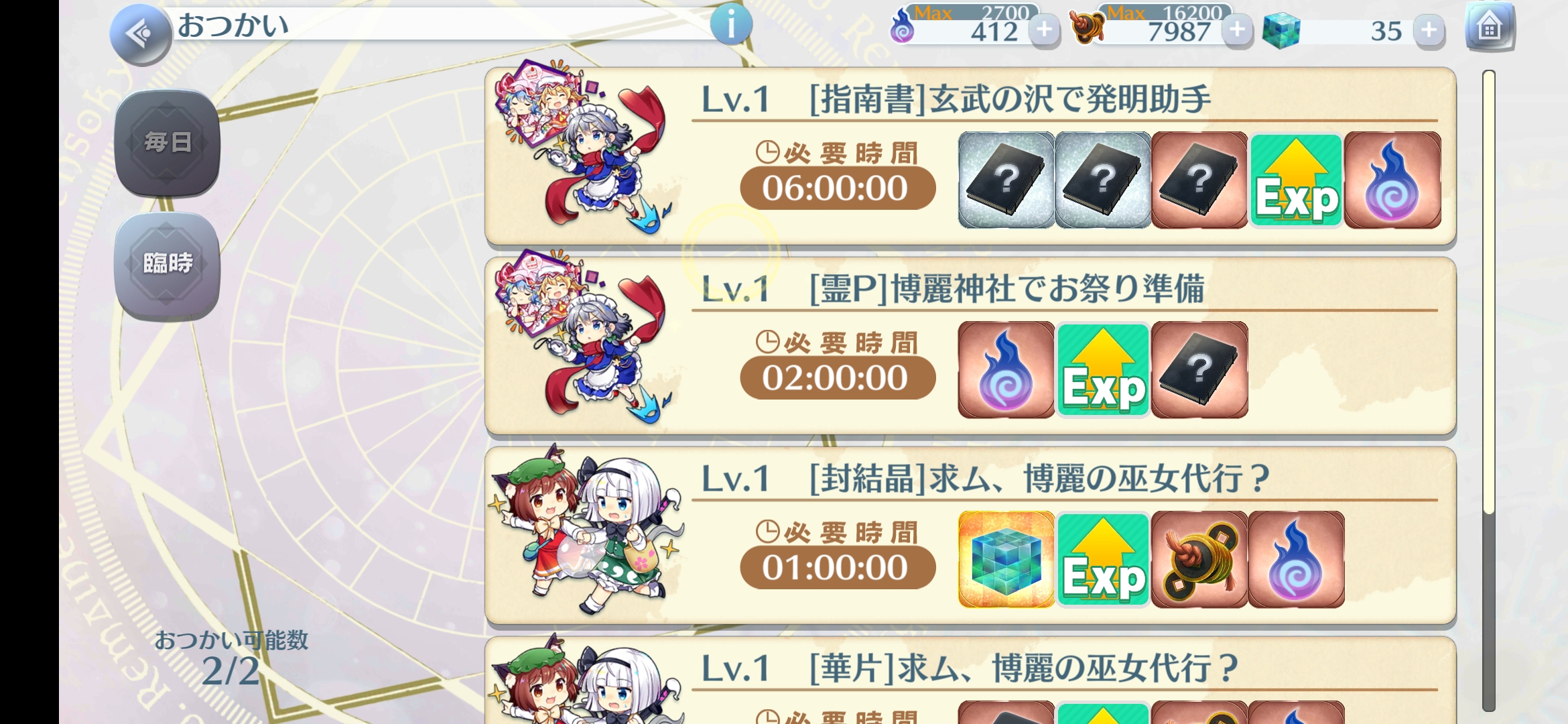Click the errand list scrollbar
This screenshot has width=1568, height=724.
pos(1489,390)
